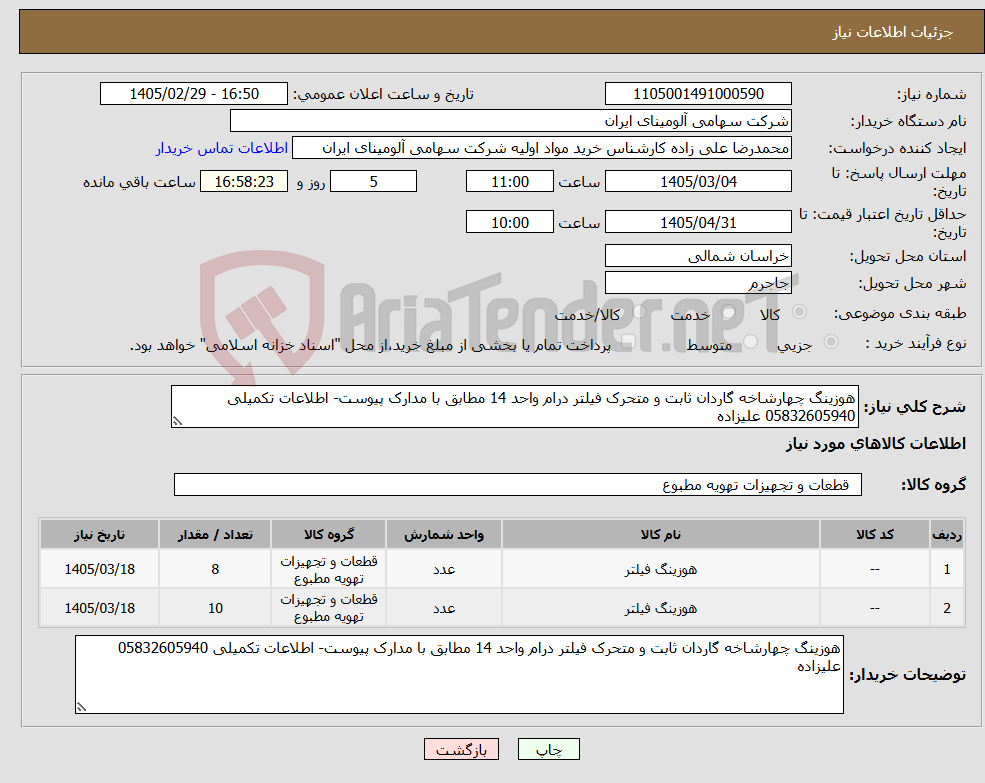
Task: Click the گروه کالا column header
Action: (329, 534)
